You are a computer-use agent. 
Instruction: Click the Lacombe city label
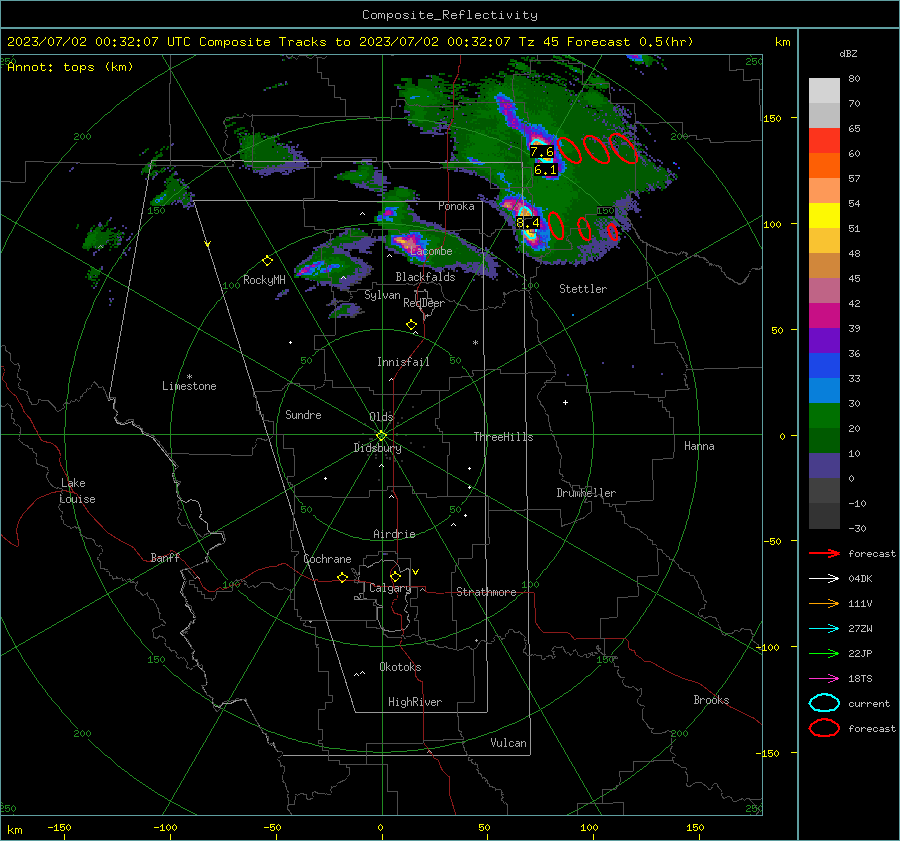pyautogui.click(x=431, y=251)
